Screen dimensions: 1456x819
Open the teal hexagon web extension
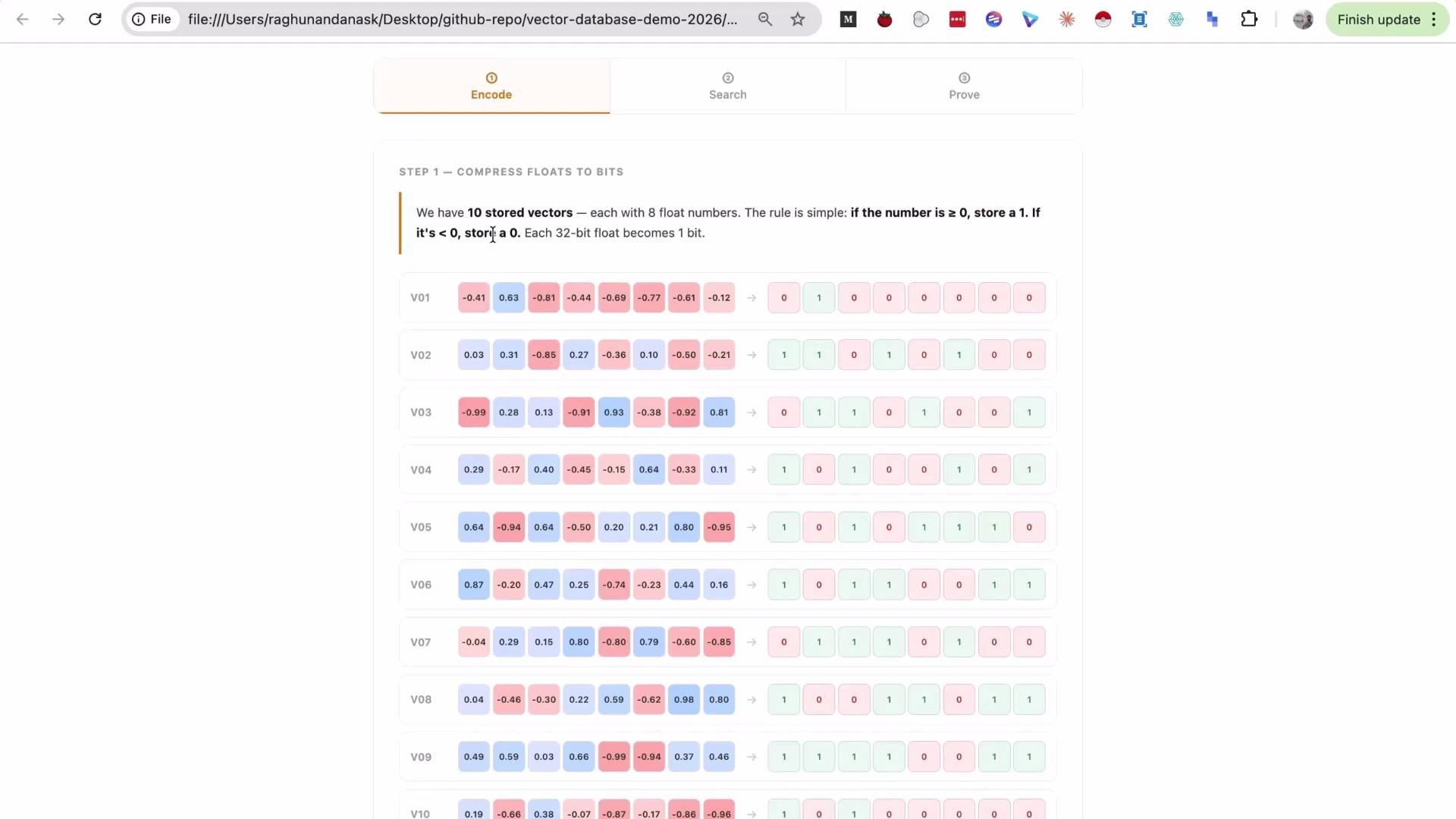click(1176, 20)
